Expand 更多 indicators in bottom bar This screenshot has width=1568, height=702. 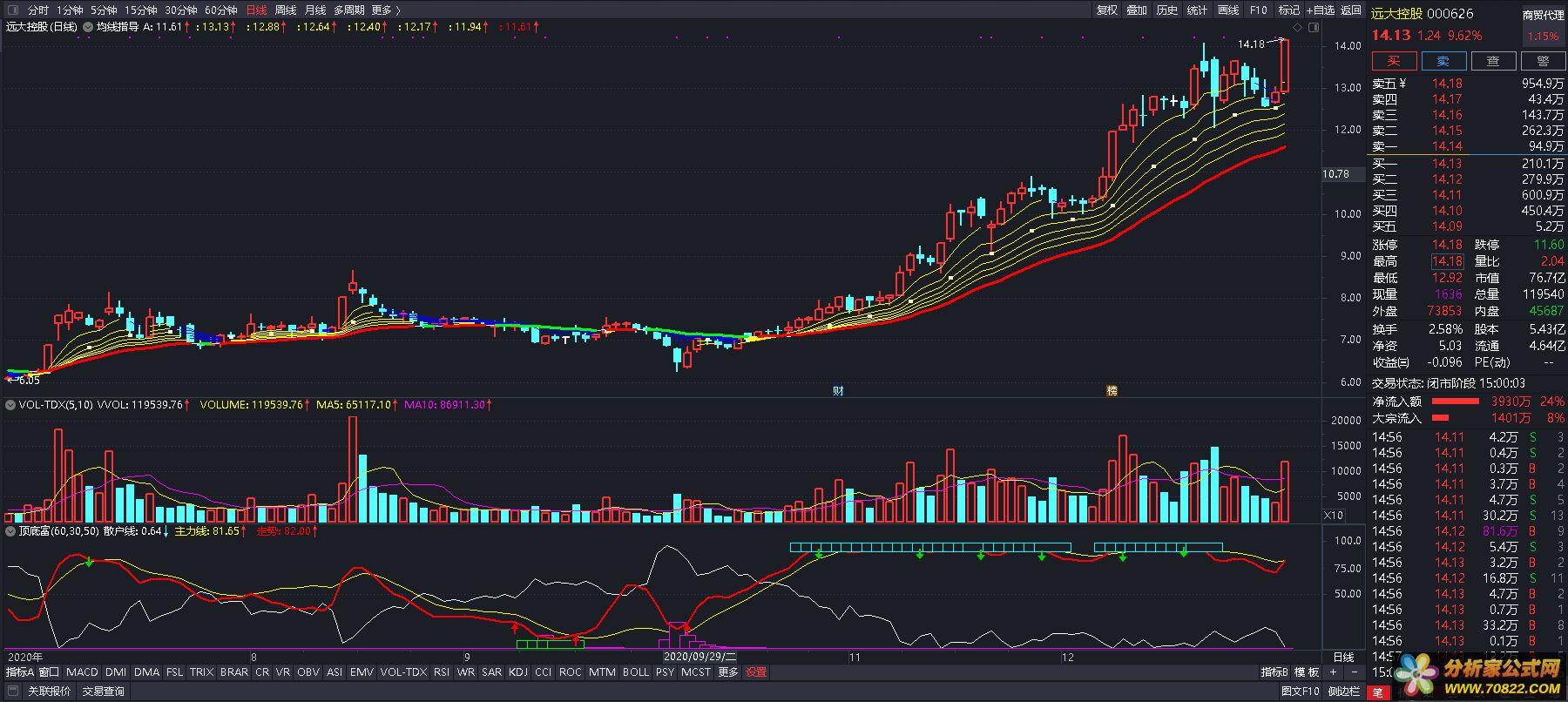728,672
